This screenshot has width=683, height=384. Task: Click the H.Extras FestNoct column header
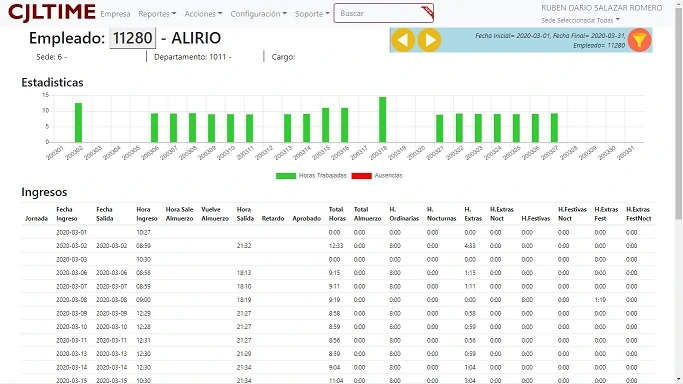tap(639, 214)
